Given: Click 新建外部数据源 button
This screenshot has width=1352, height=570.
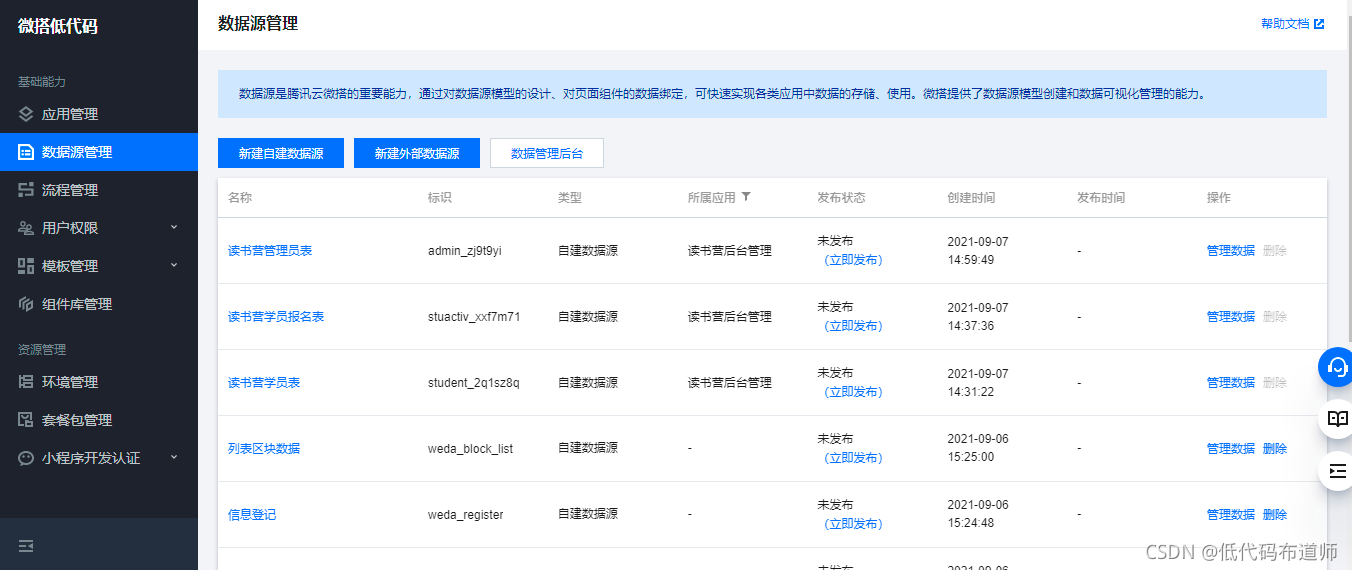Looking at the screenshot, I should point(417,153).
